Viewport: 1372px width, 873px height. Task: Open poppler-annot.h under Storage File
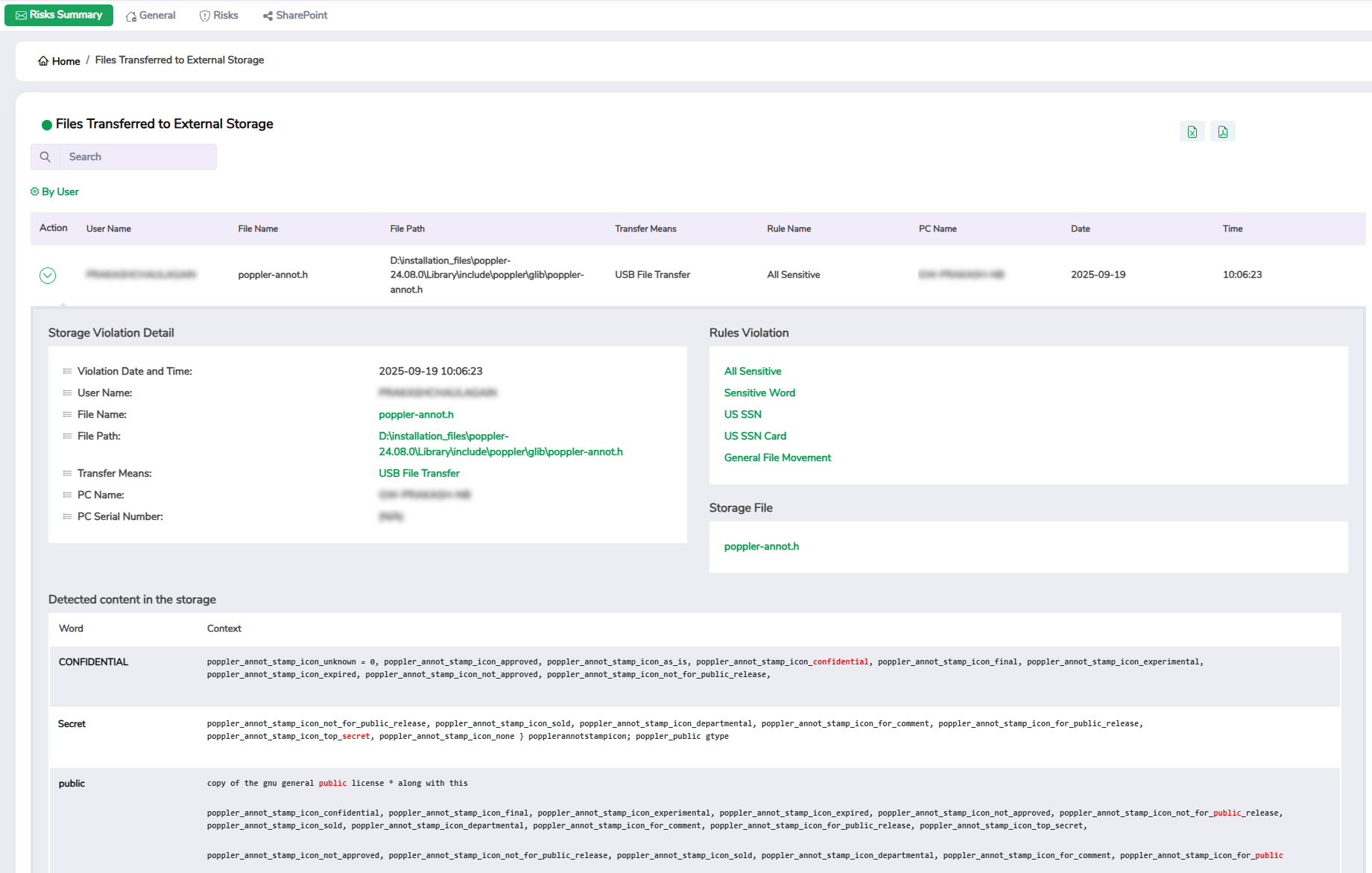[x=761, y=546]
